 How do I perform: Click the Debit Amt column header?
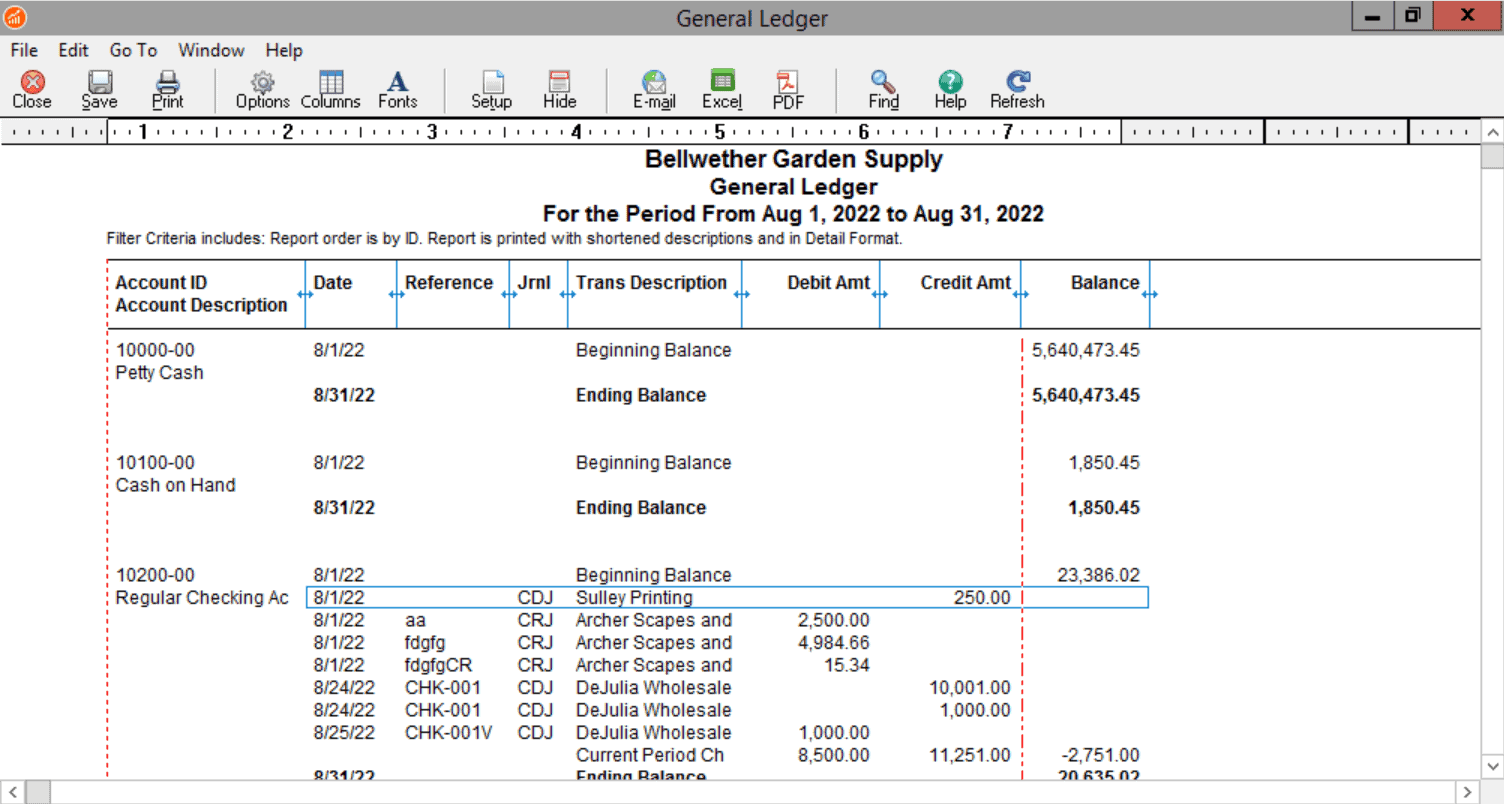pyautogui.click(x=828, y=283)
